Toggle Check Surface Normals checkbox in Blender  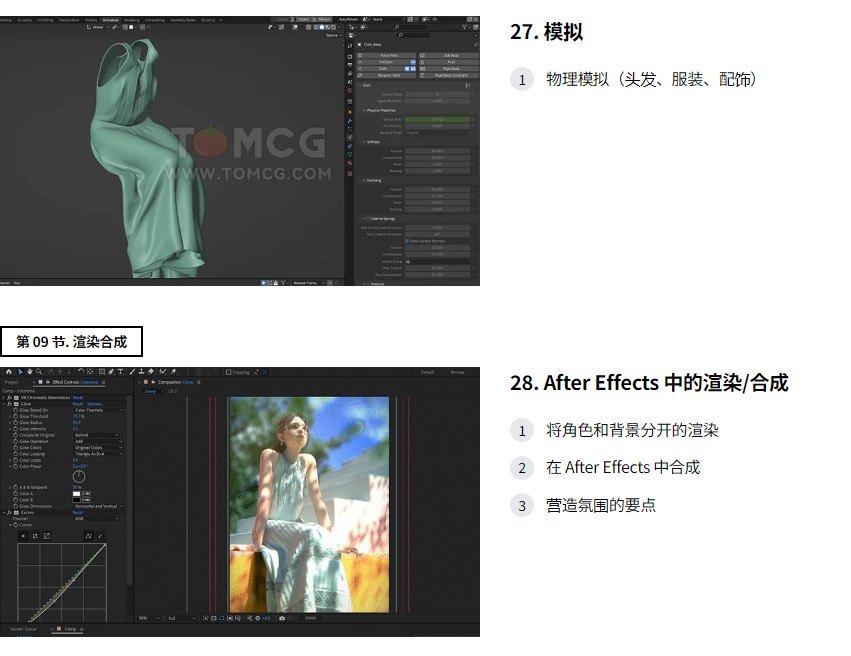(407, 241)
